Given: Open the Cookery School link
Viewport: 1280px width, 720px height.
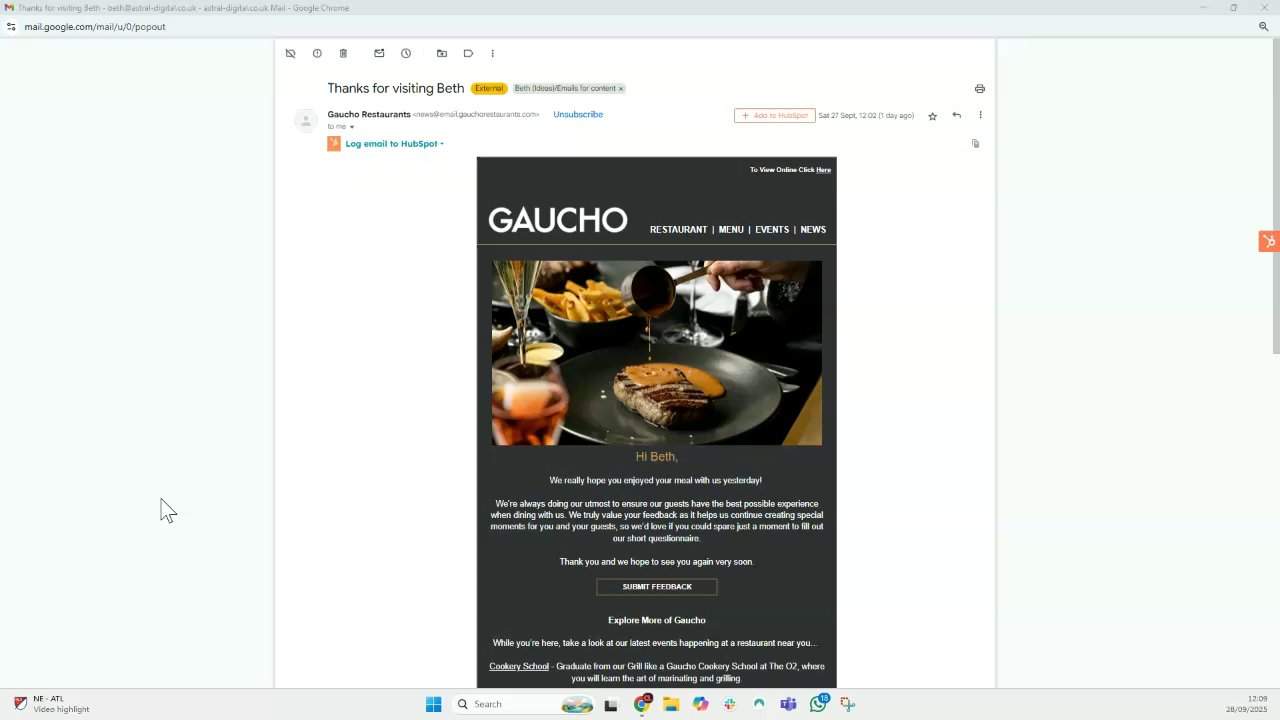Looking at the screenshot, I should tap(519, 666).
